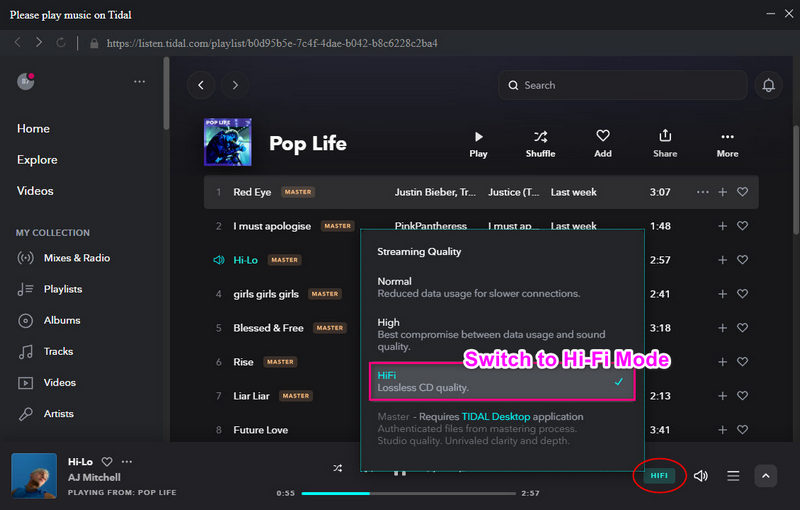Add Pop Life to collection

pyautogui.click(x=603, y=144)
